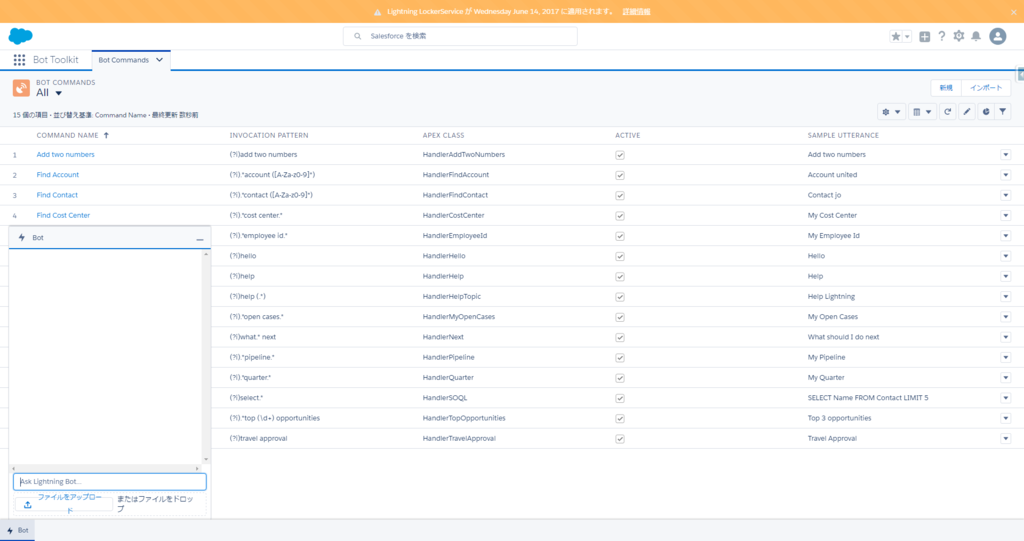
Task: Open the user profile avatar
Action: 997,36
